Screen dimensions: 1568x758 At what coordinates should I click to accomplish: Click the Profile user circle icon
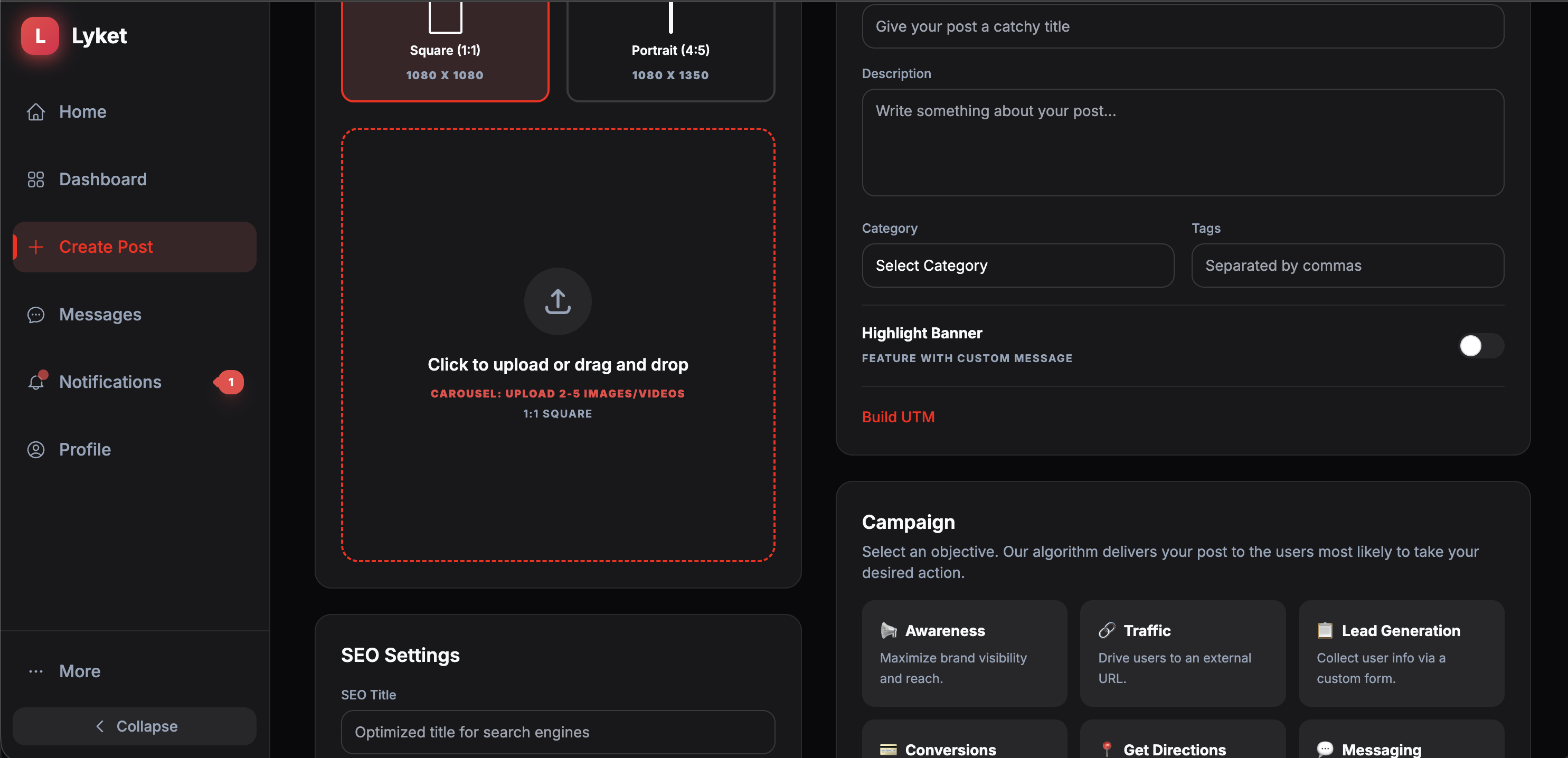click(36, 450)
